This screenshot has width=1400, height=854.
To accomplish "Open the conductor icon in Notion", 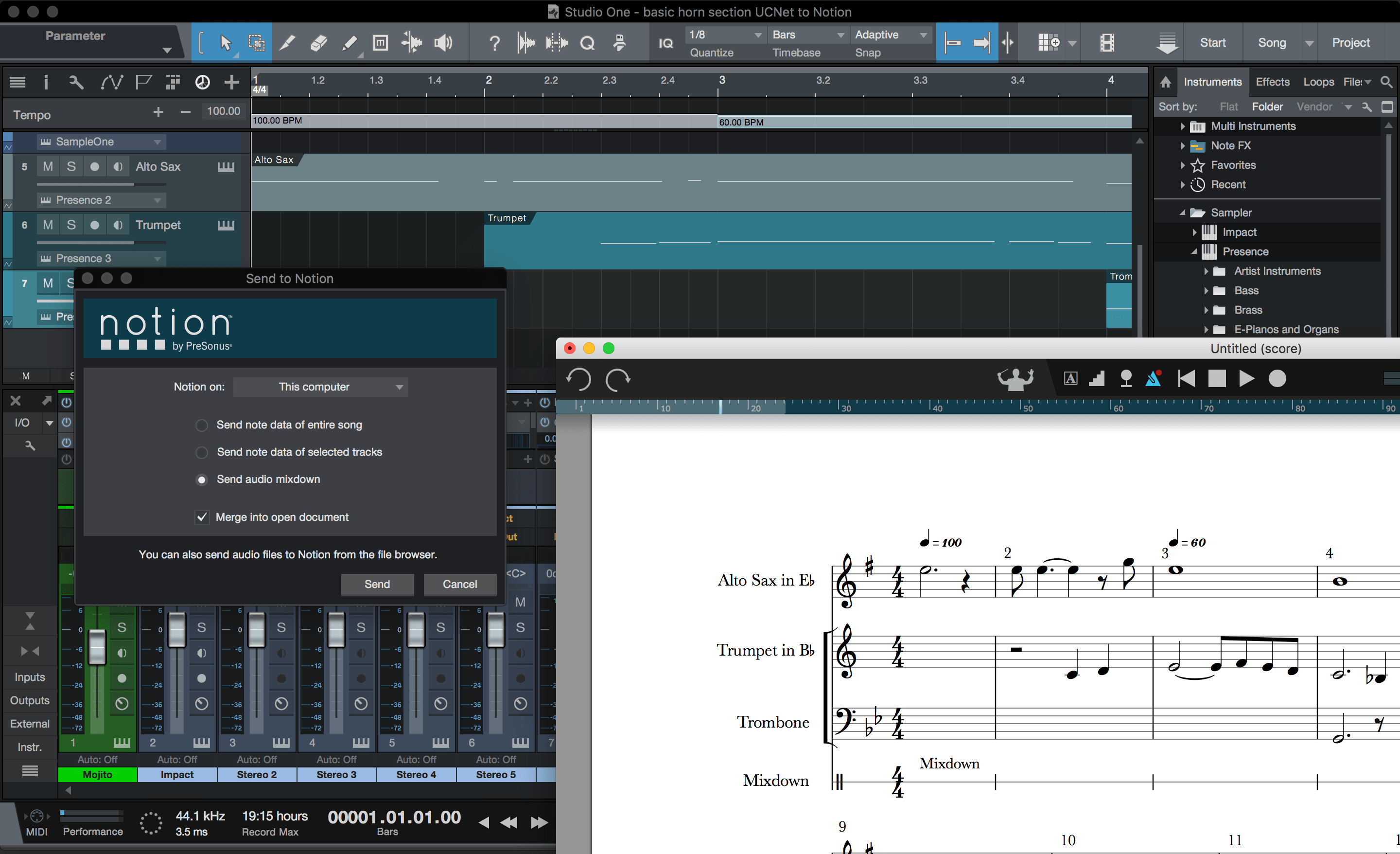I will [x=1015, y=379].
